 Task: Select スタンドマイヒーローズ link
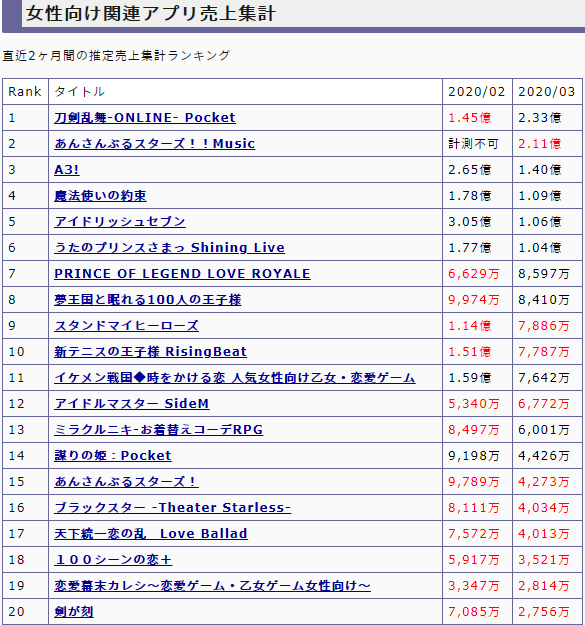coord(126,326)
